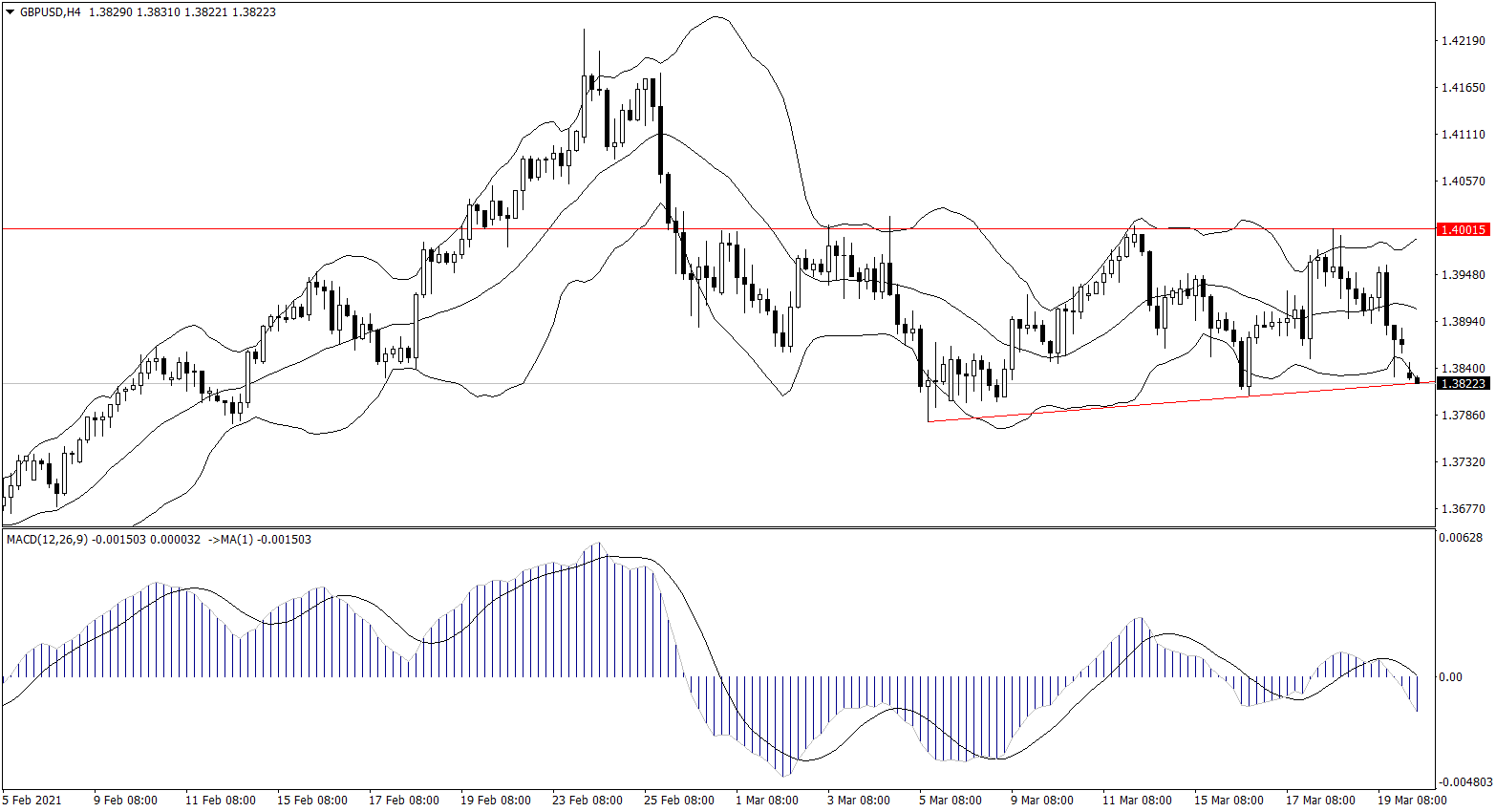
Task: Click the GBPUSD,H4 chart title text
Action: [50, 12]
